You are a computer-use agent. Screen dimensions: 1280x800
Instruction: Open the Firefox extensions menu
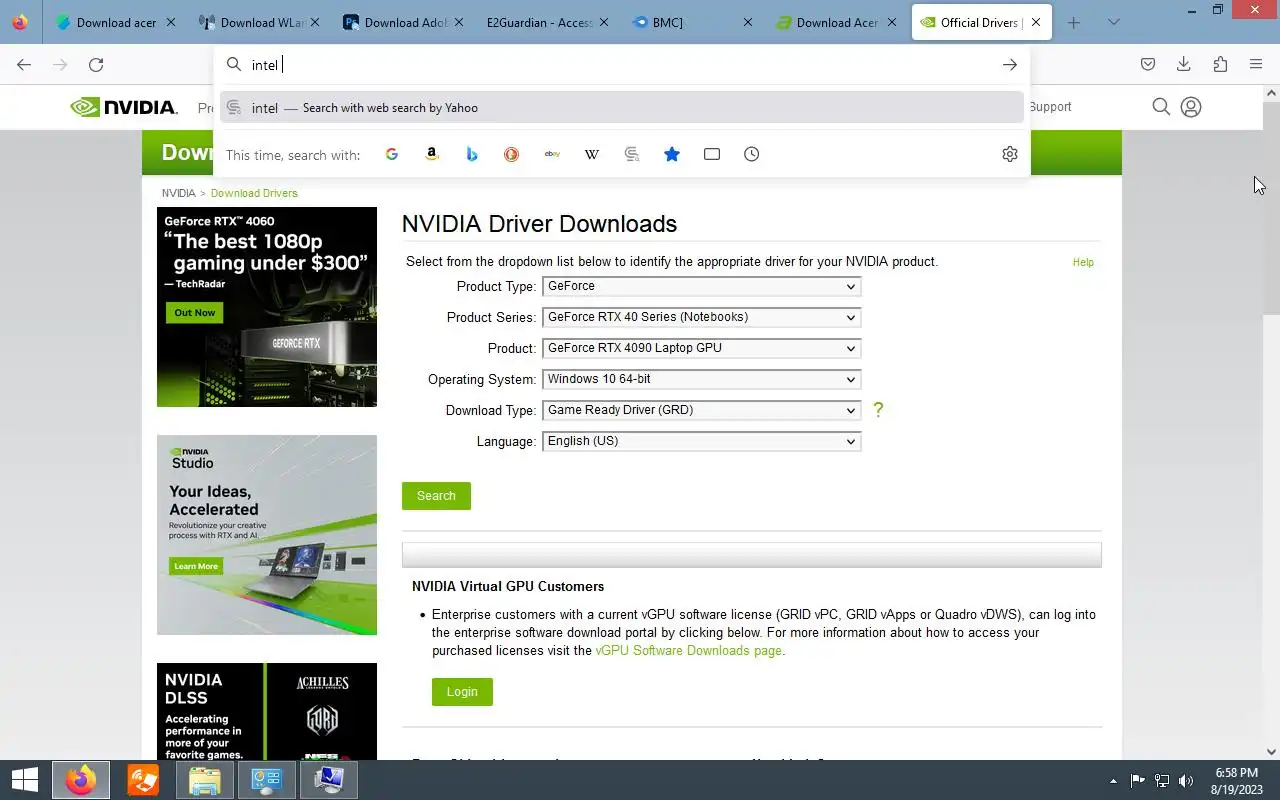click(1220, 65)
